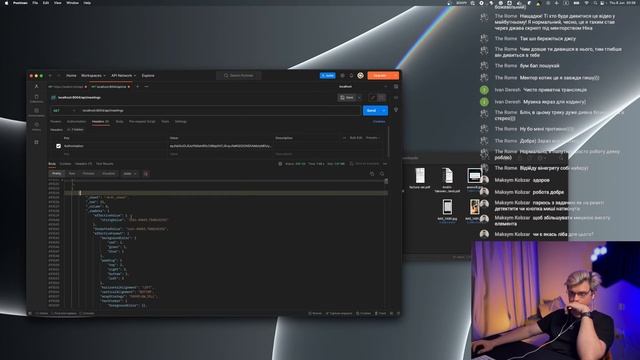This screenshot has width=640, height=360.
Task: Uncheck the Authorization header checkbox
Action: [58, 146]
